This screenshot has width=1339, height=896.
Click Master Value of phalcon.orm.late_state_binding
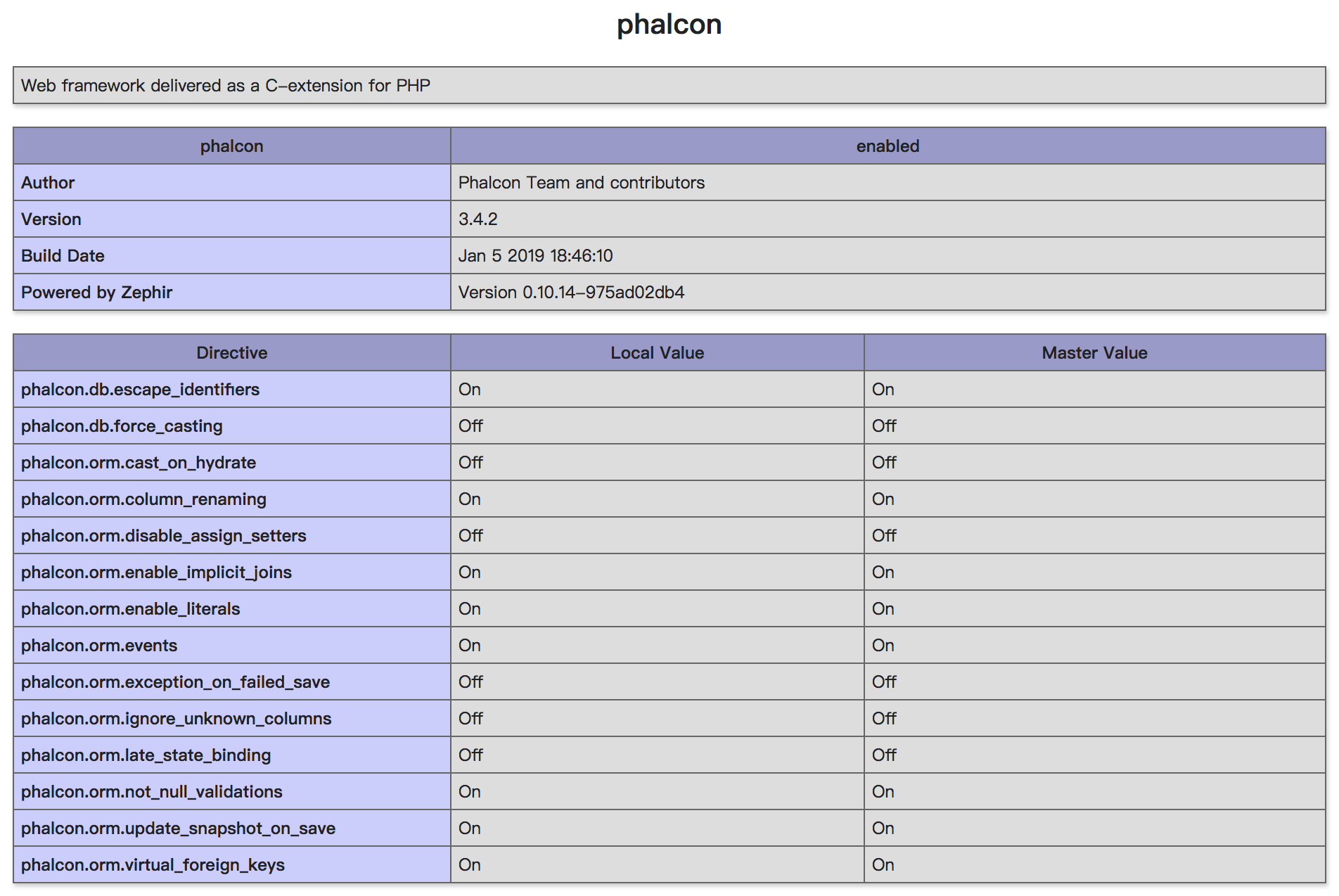(884, 755)
